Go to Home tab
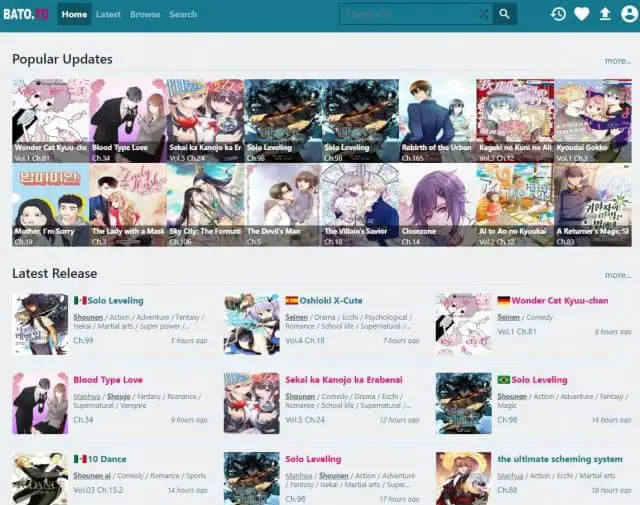Viewport: 640px width, 505px height. tap(74, 14)
